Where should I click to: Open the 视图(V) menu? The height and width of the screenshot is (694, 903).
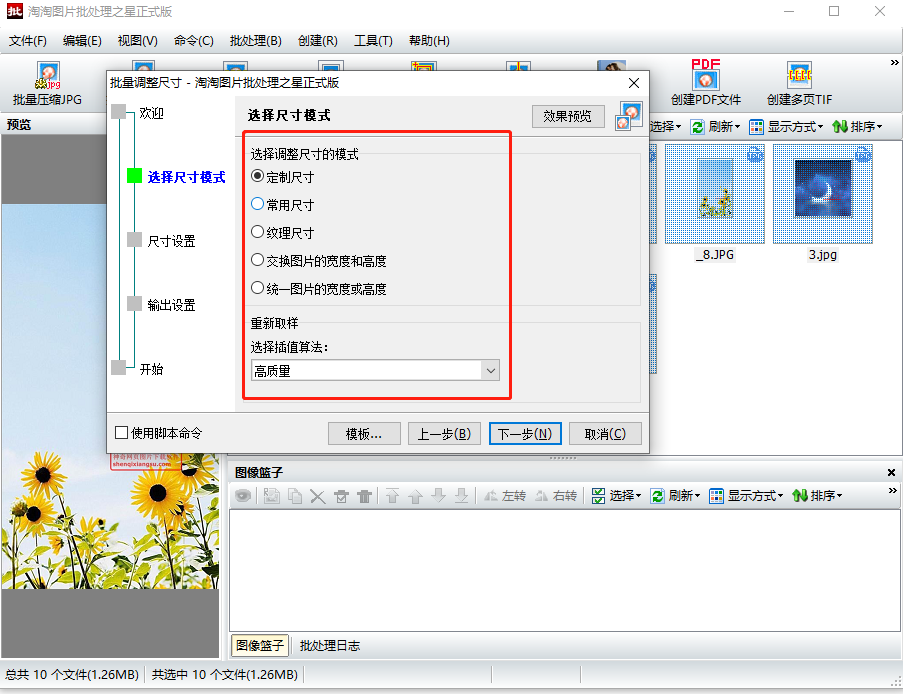click(138, 41)
